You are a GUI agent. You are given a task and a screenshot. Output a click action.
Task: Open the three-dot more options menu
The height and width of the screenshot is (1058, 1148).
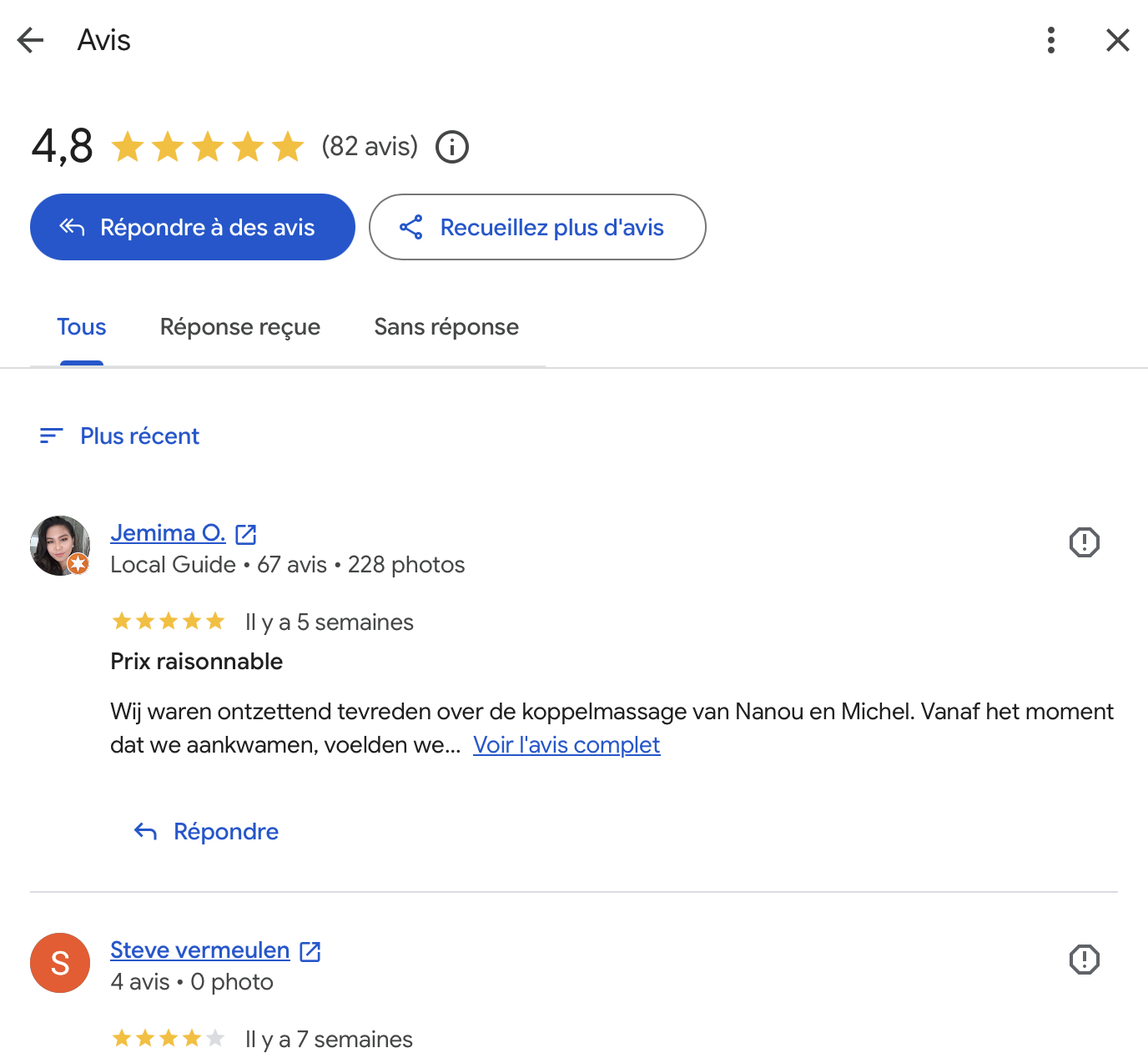1051,40
